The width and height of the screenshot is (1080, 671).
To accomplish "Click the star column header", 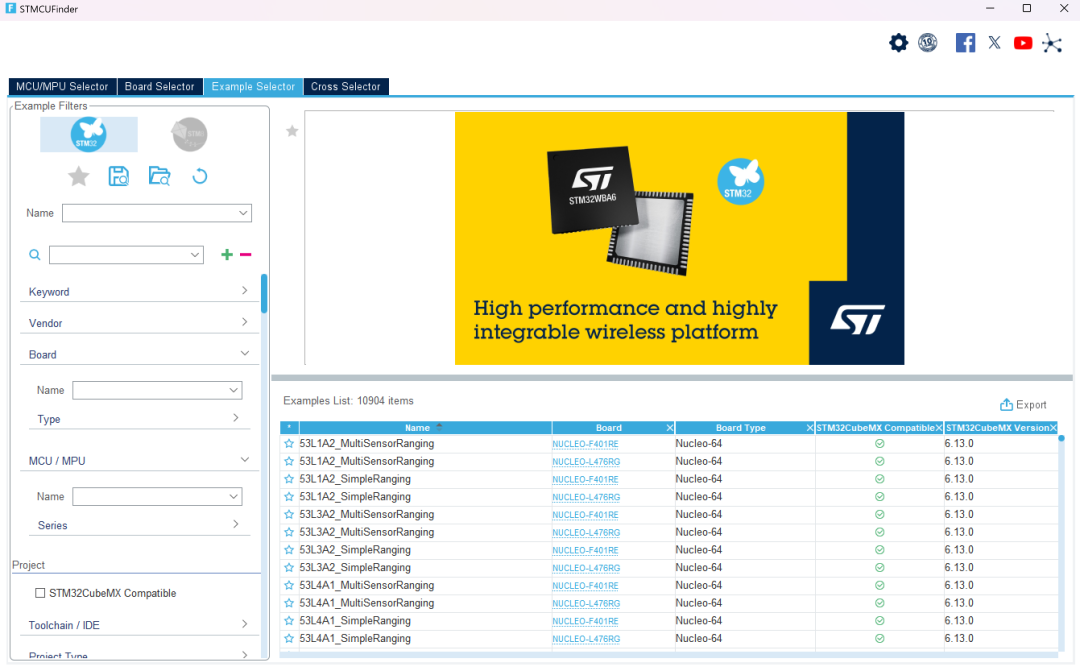I will tap(289, 428).
